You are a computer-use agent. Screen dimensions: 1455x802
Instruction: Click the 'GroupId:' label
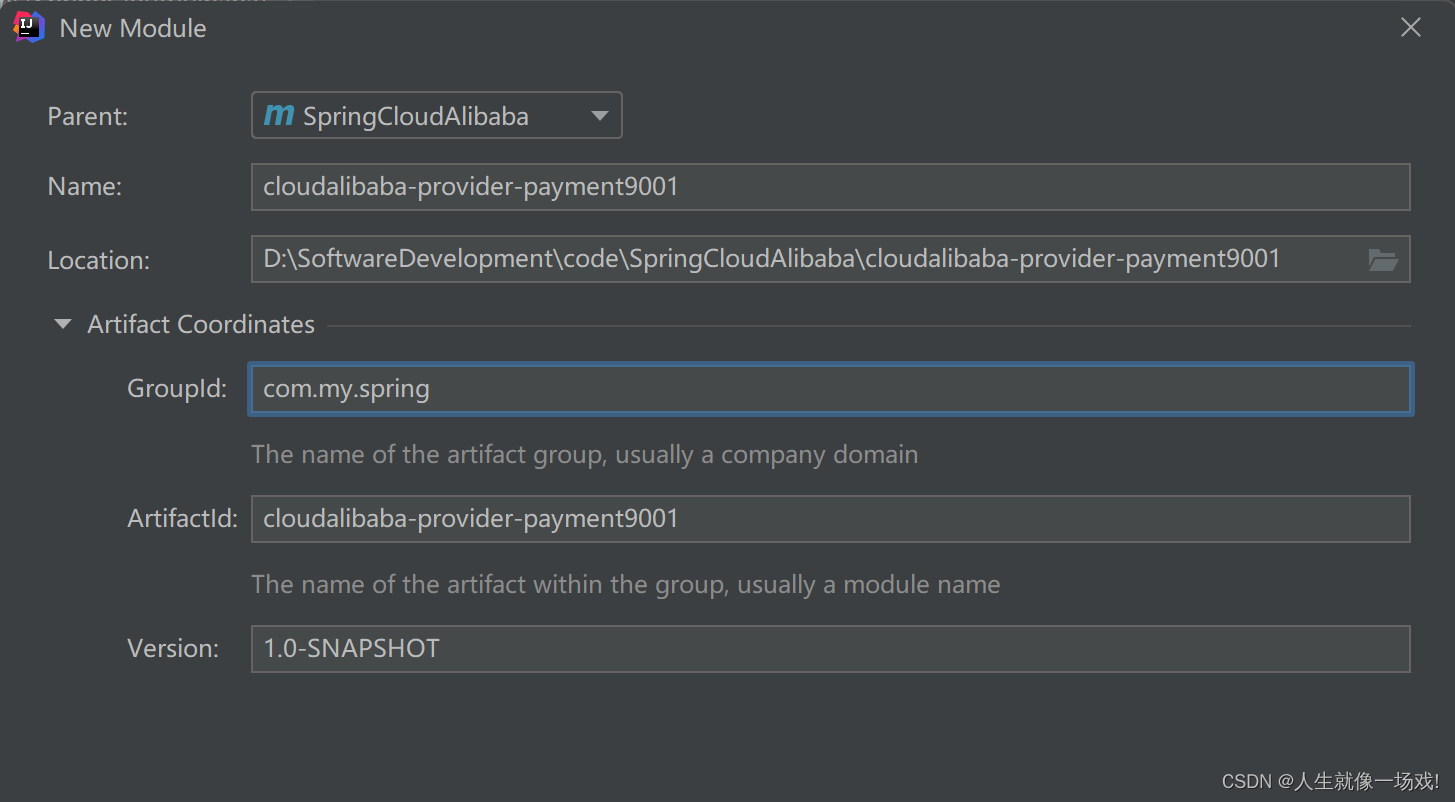(177, 388)
